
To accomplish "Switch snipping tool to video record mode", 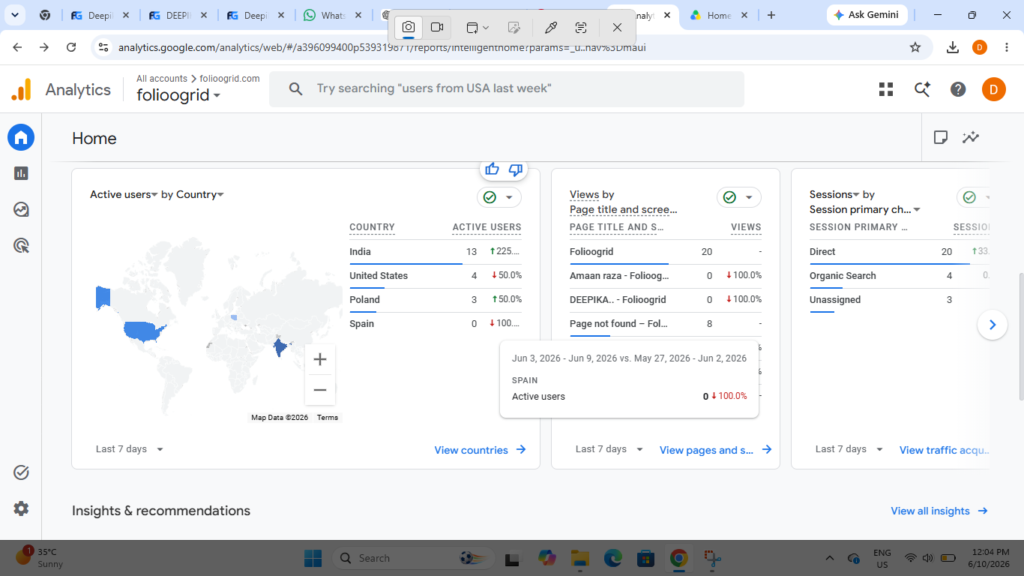I will [437, 27].
